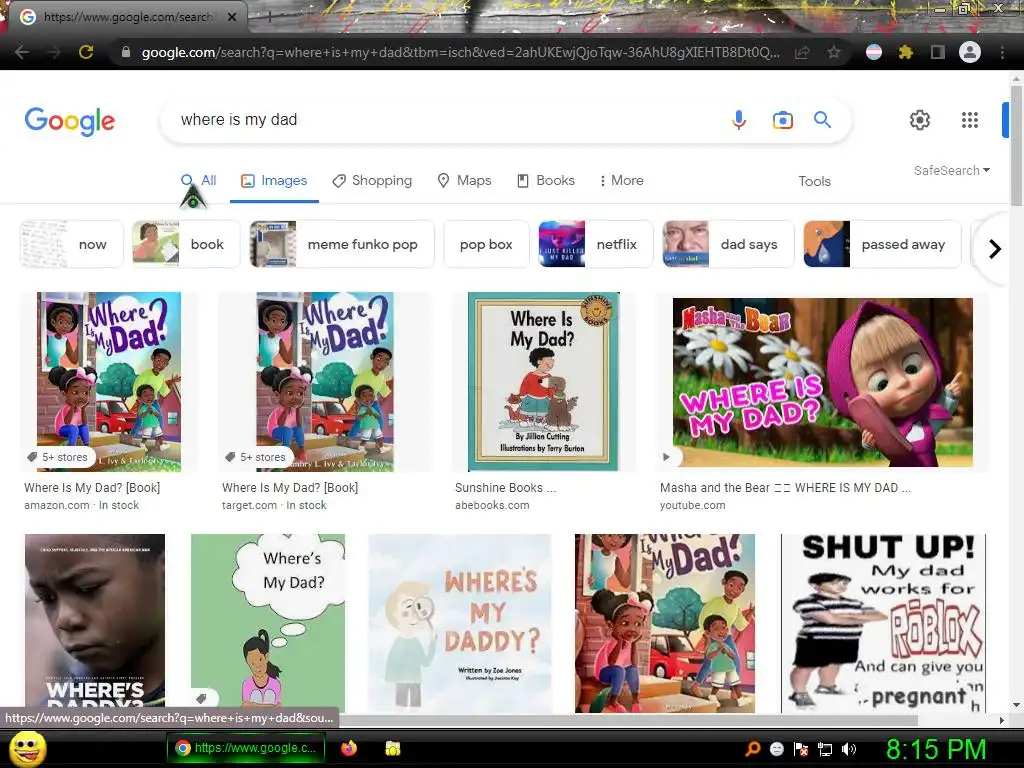Click the Chrome taskbar window button
Screen dimensions: 1024x768
pos(246,748)
